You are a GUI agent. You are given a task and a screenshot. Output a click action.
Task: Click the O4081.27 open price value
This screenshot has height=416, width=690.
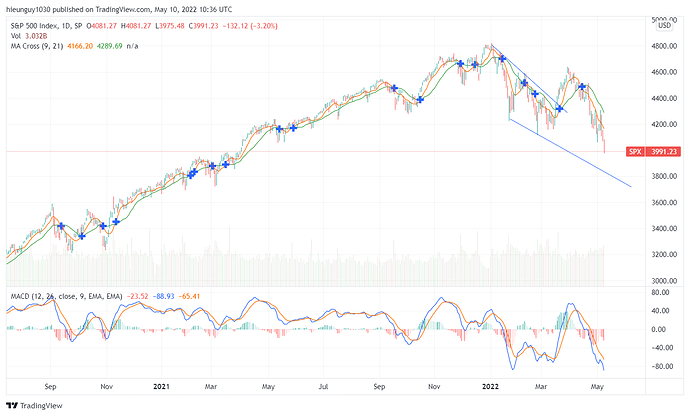[x=102, y=26]
